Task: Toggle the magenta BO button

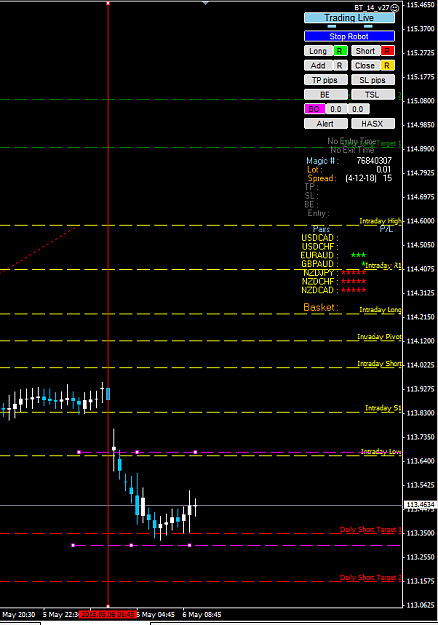Action: (314, 109)
